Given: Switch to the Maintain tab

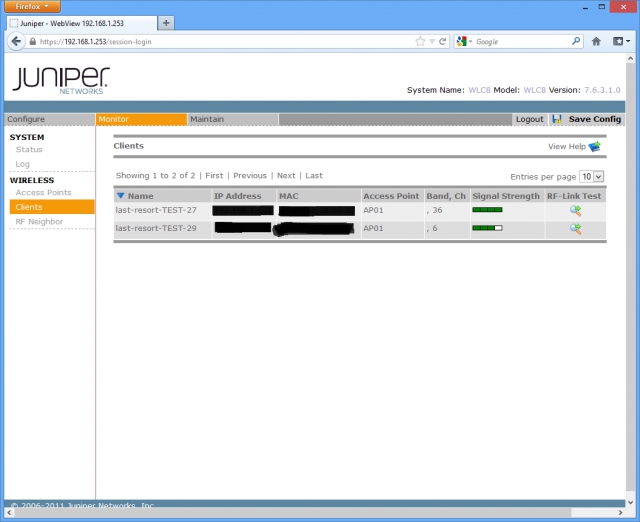Looking at the screenshot, I should coord(233,119).
